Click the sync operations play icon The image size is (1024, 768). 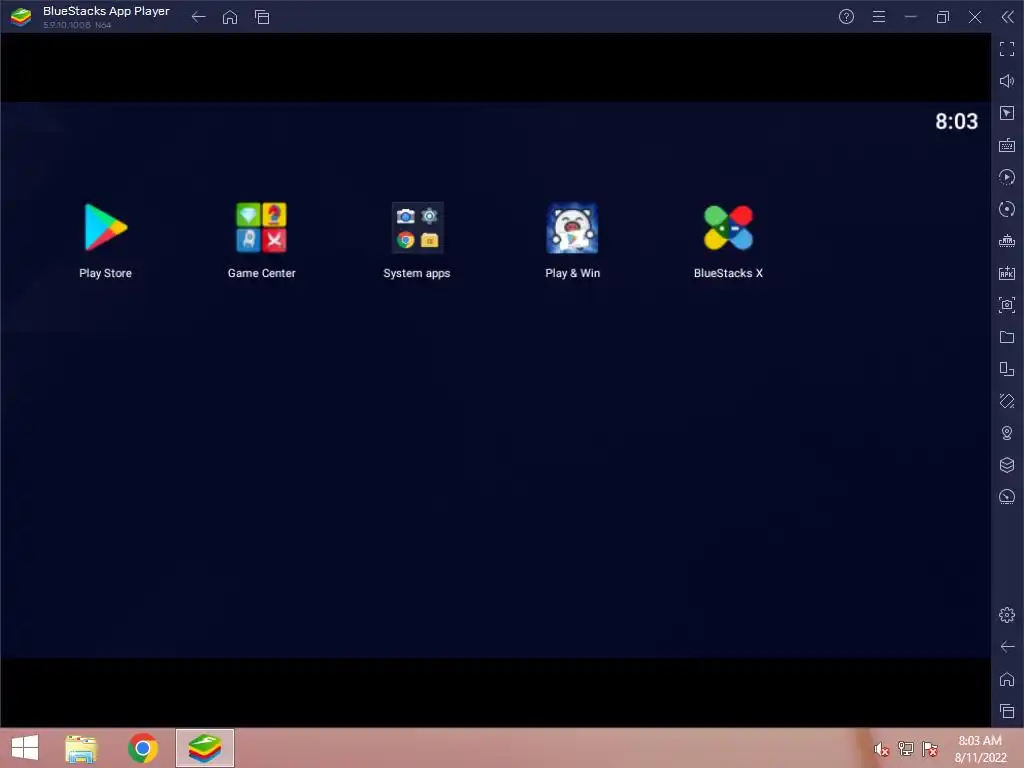click(x=1007, y=177)
